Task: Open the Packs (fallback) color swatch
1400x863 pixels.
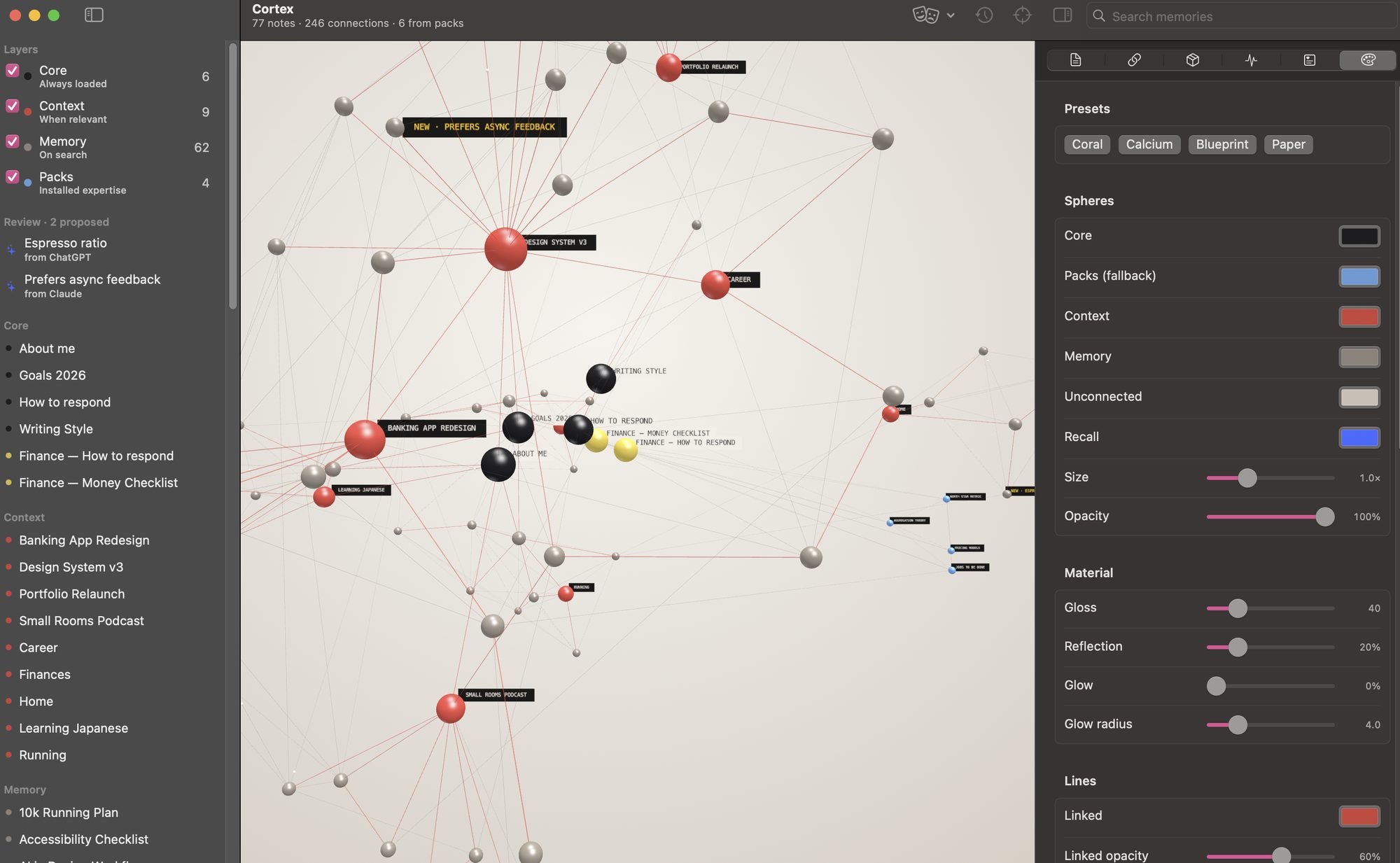Action: [x=1359, y=276]
